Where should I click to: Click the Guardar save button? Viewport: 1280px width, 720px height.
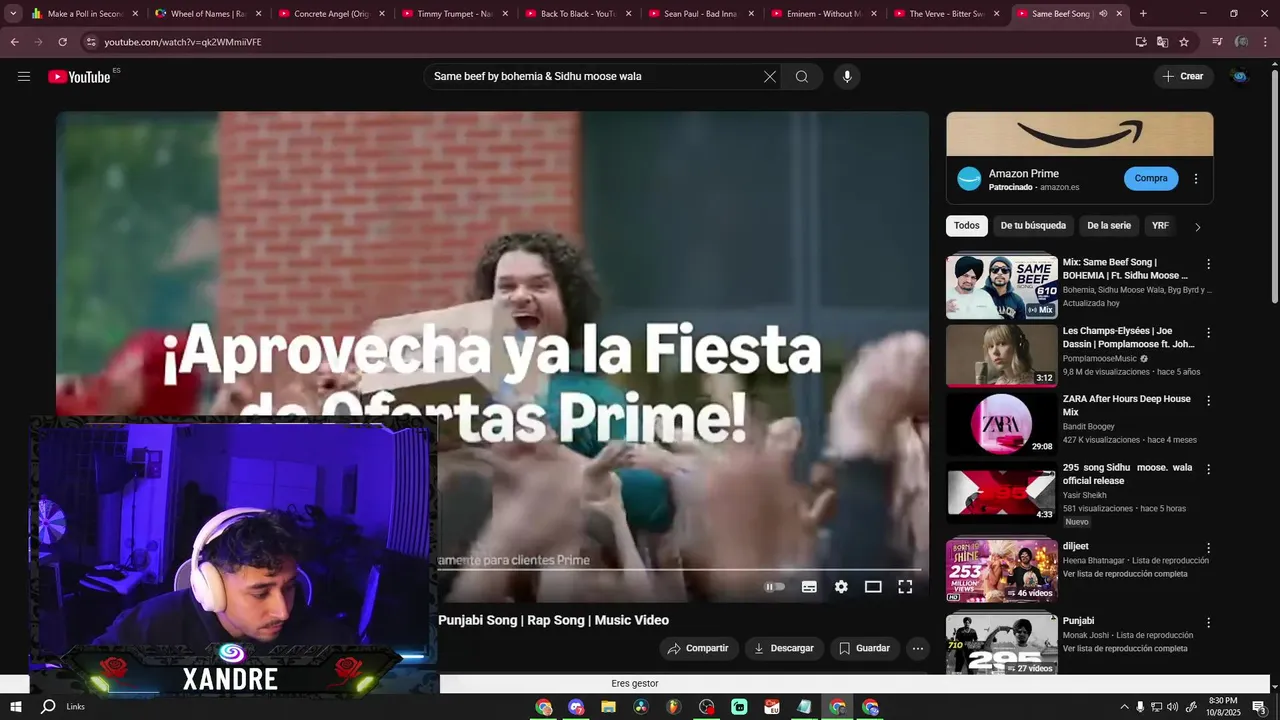(x=864, y=648)
